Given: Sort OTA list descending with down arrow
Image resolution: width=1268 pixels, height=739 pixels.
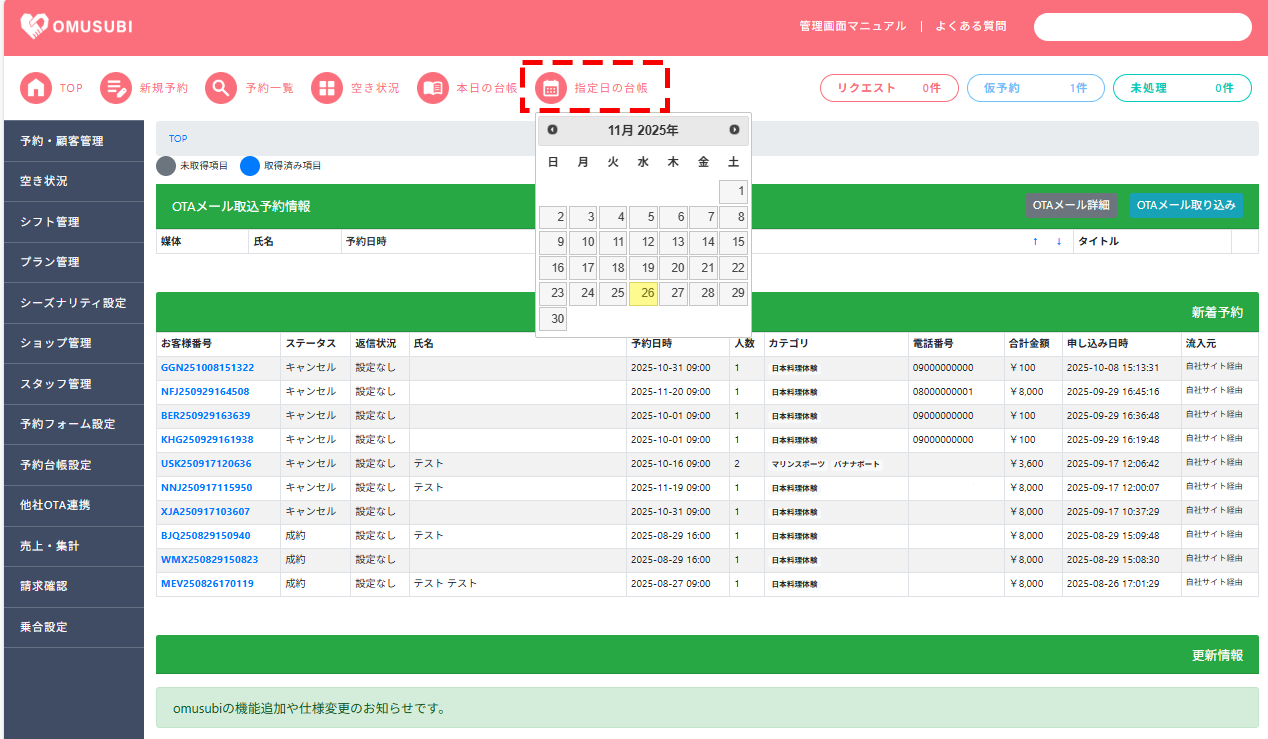Looking at the screenshot, I should [1058, 241].
